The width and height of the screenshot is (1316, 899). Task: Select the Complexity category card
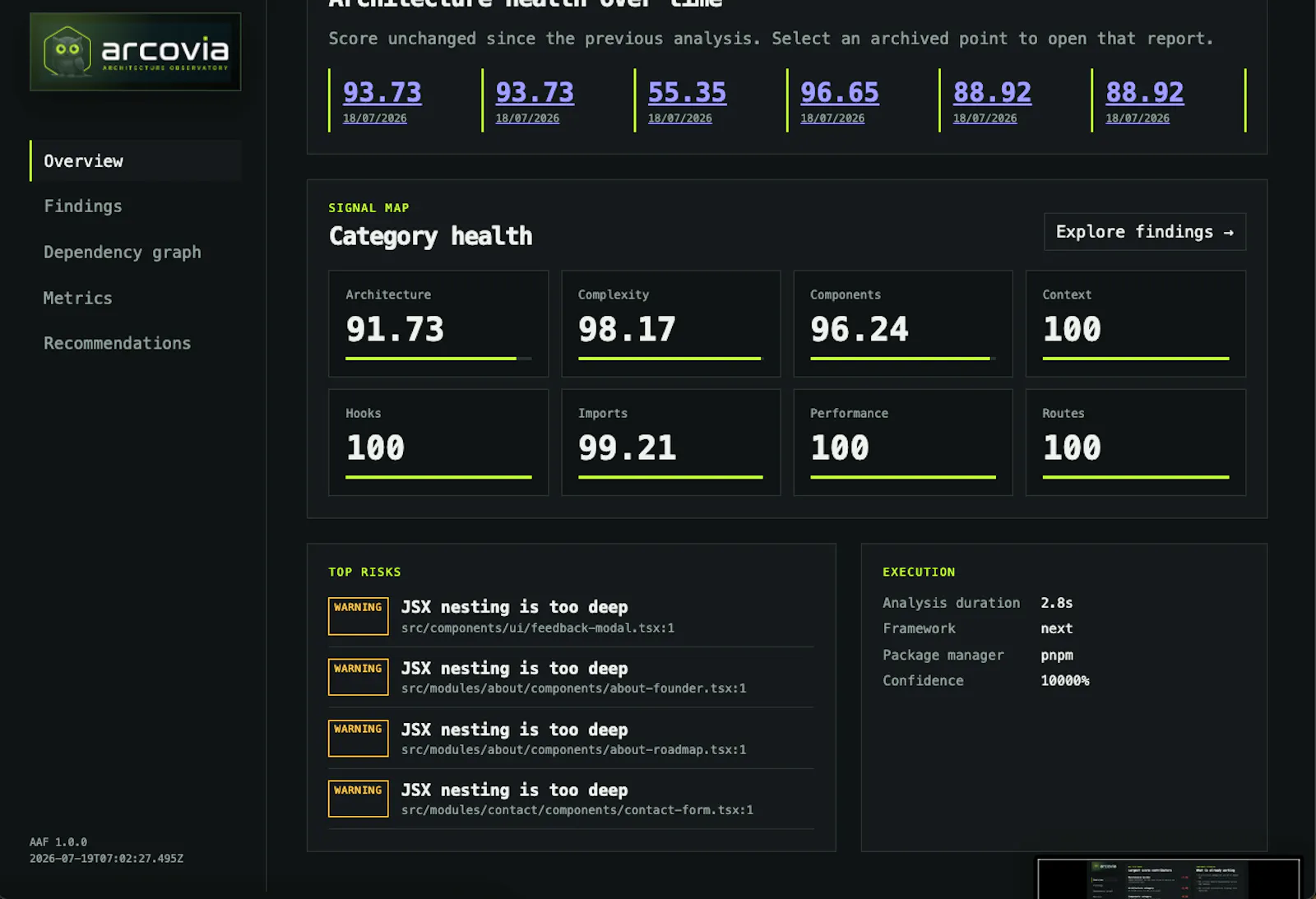click(x=670, y=323)
